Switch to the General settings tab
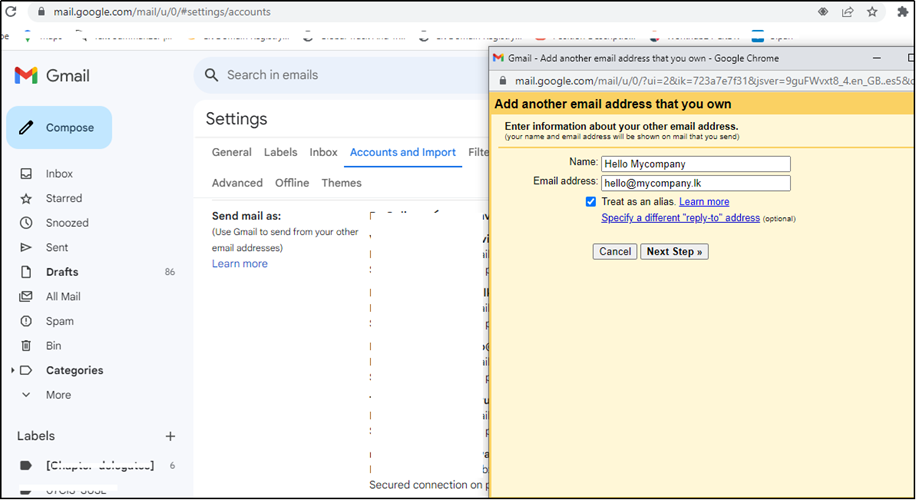This screenshot has height=500, width=916. [231, 152]
